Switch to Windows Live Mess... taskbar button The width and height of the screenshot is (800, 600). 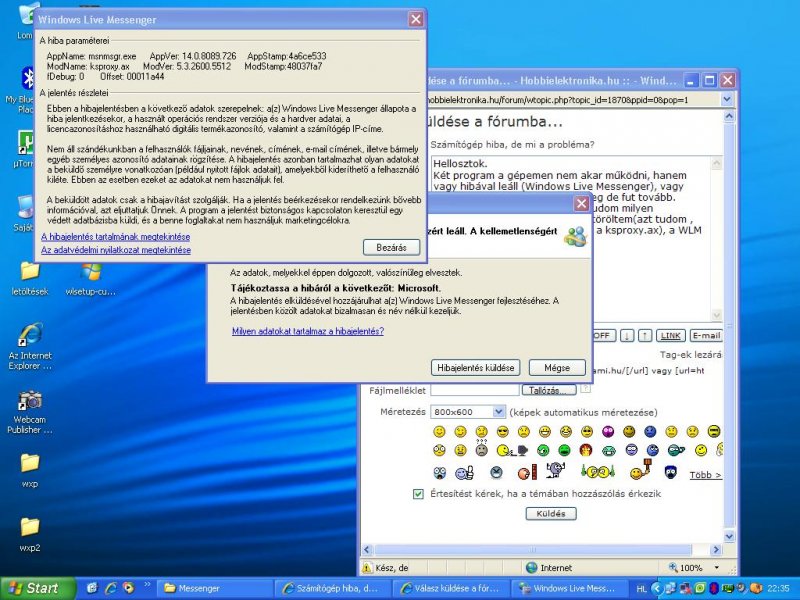coord(571,588)
